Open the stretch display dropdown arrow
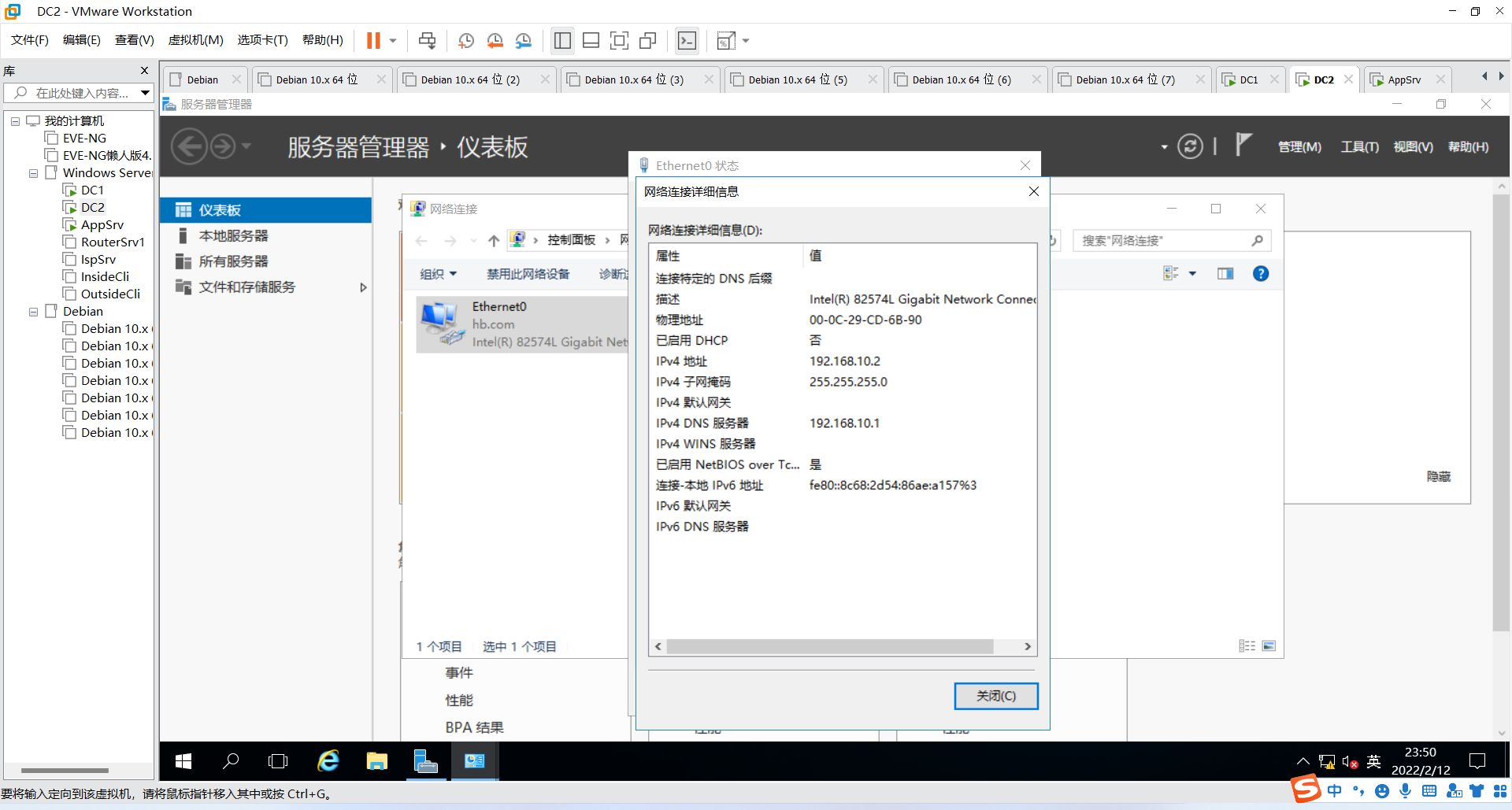The width and height of the screenshot is (1512, 810). (x=746, y=40)
